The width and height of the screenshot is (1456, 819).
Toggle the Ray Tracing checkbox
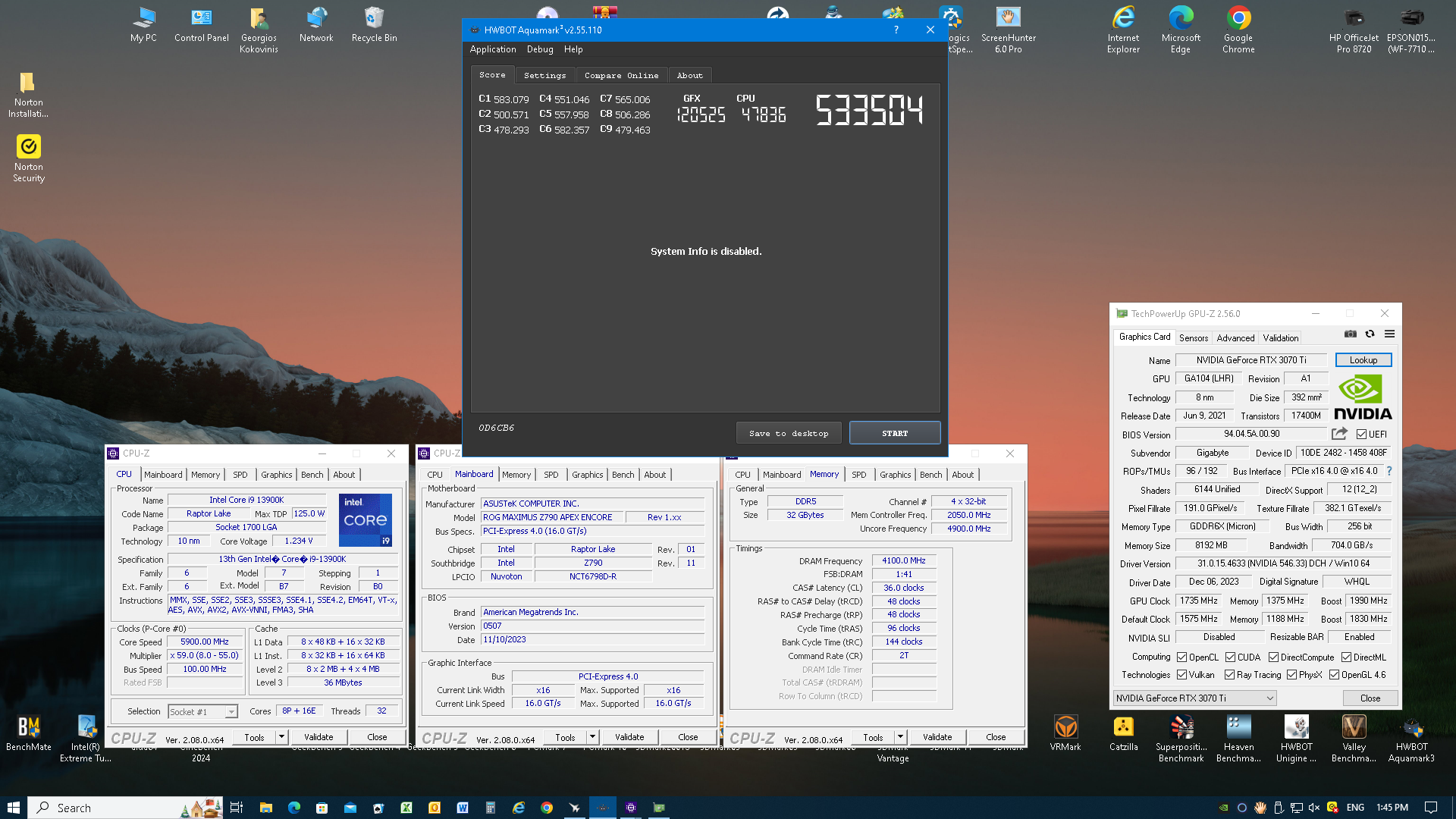click(1229, 675)
